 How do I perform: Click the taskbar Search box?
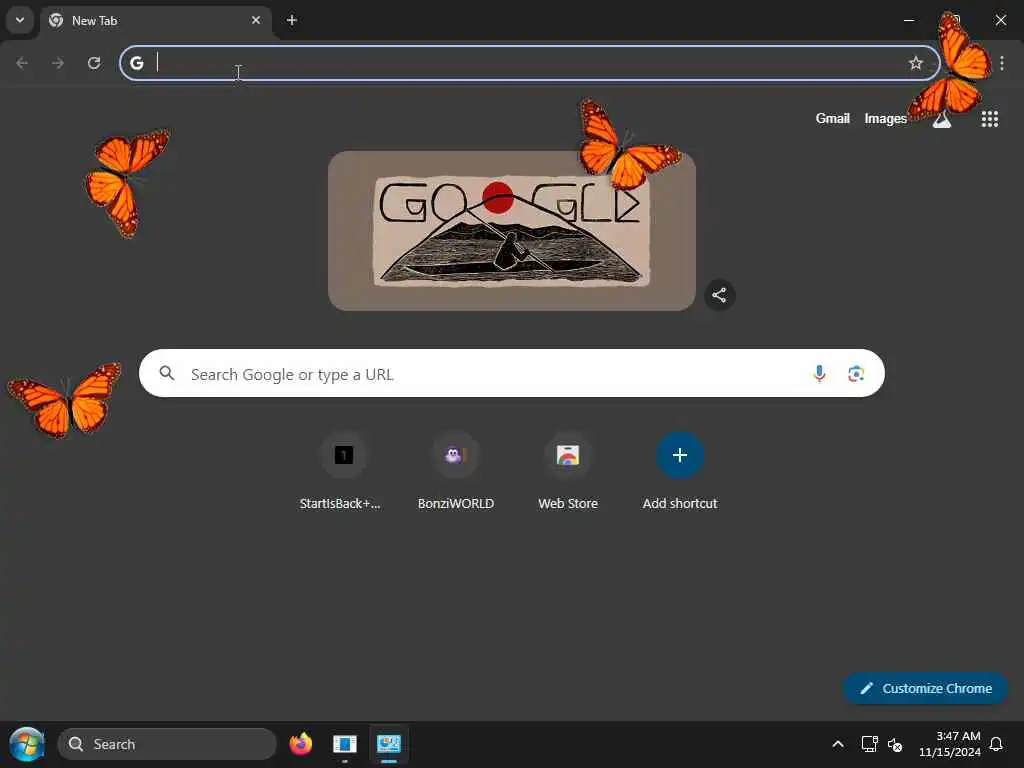pyautogui.click(x=167, y=744)
